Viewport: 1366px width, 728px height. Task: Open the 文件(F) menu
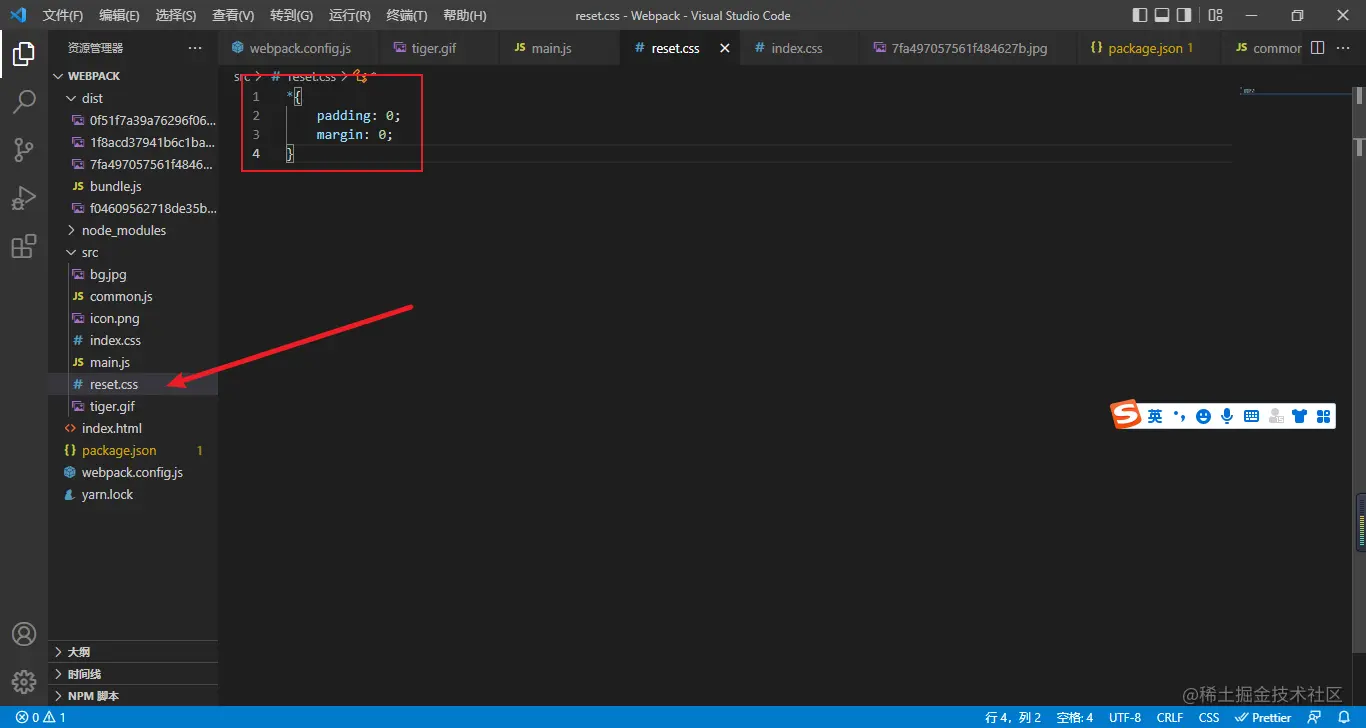pyautogui.click(x=63, y=15)
